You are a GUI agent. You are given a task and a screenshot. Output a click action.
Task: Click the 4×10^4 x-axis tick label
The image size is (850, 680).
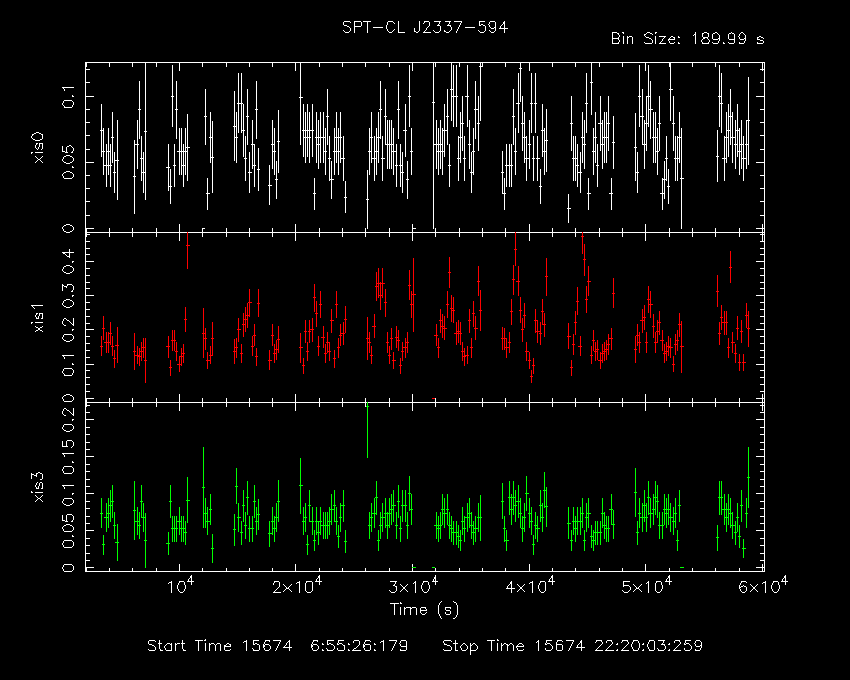pos(530,586)
